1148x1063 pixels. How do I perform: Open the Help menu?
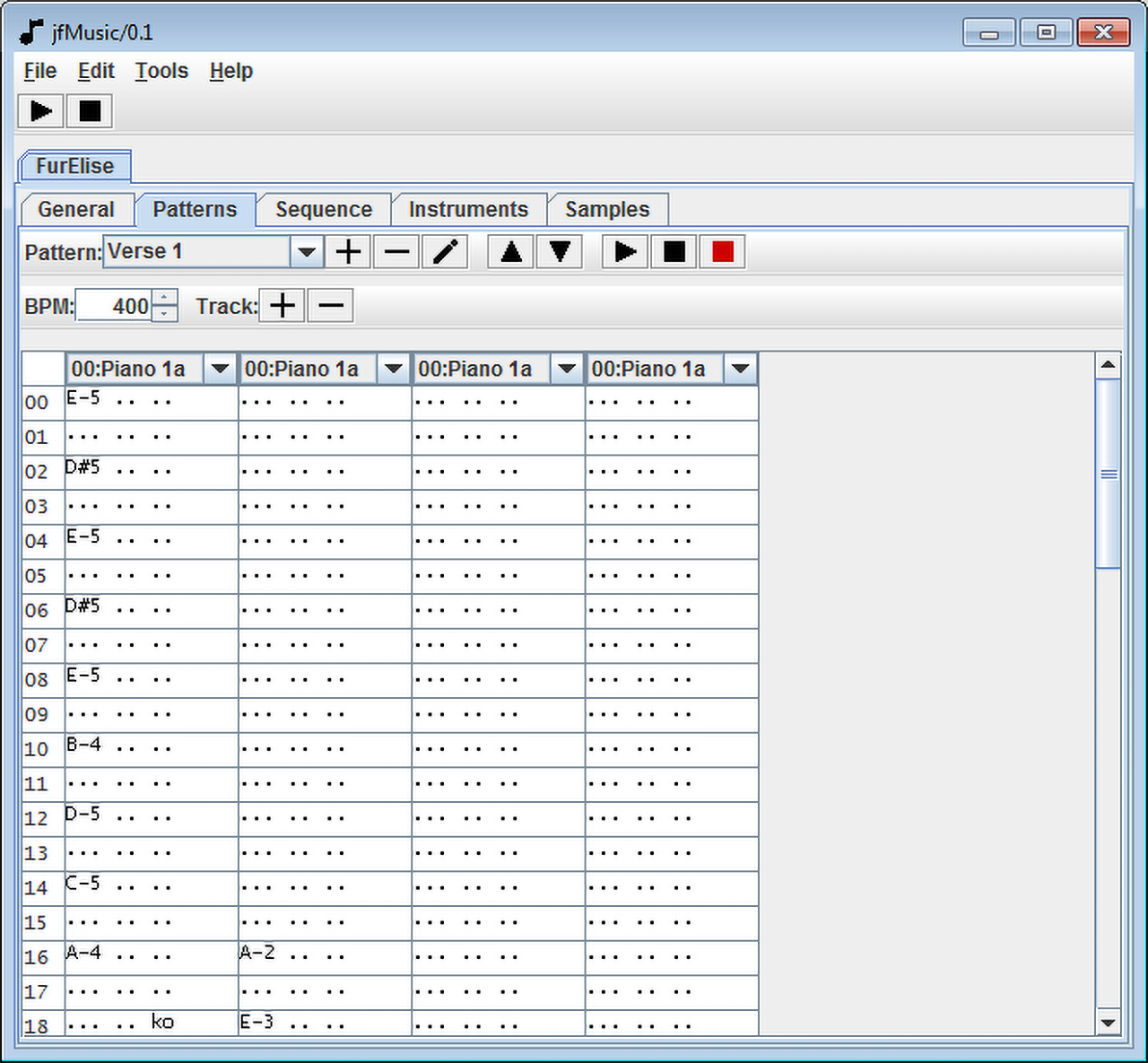pos(231,71)
